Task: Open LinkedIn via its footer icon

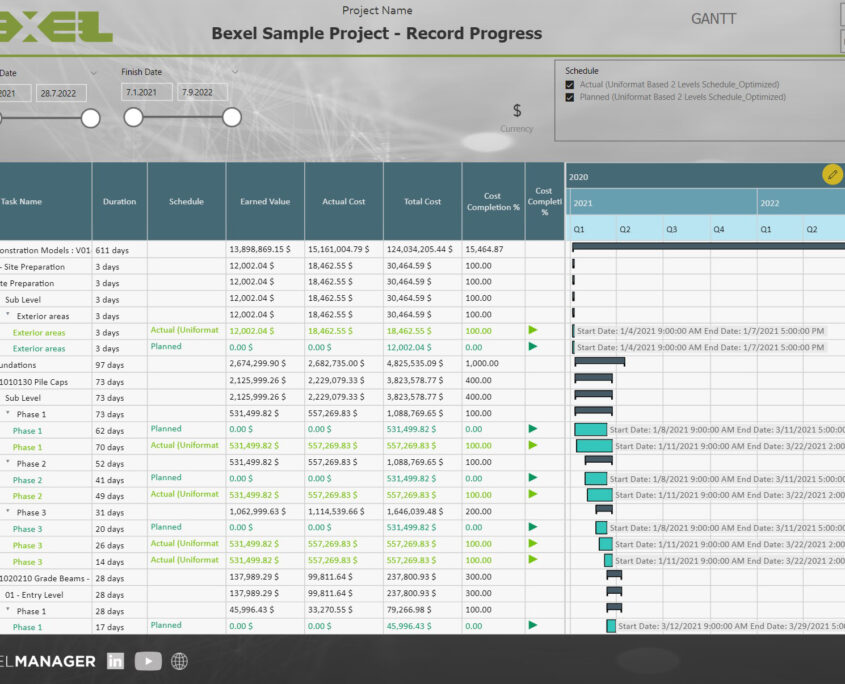Action: click(115, 661)
